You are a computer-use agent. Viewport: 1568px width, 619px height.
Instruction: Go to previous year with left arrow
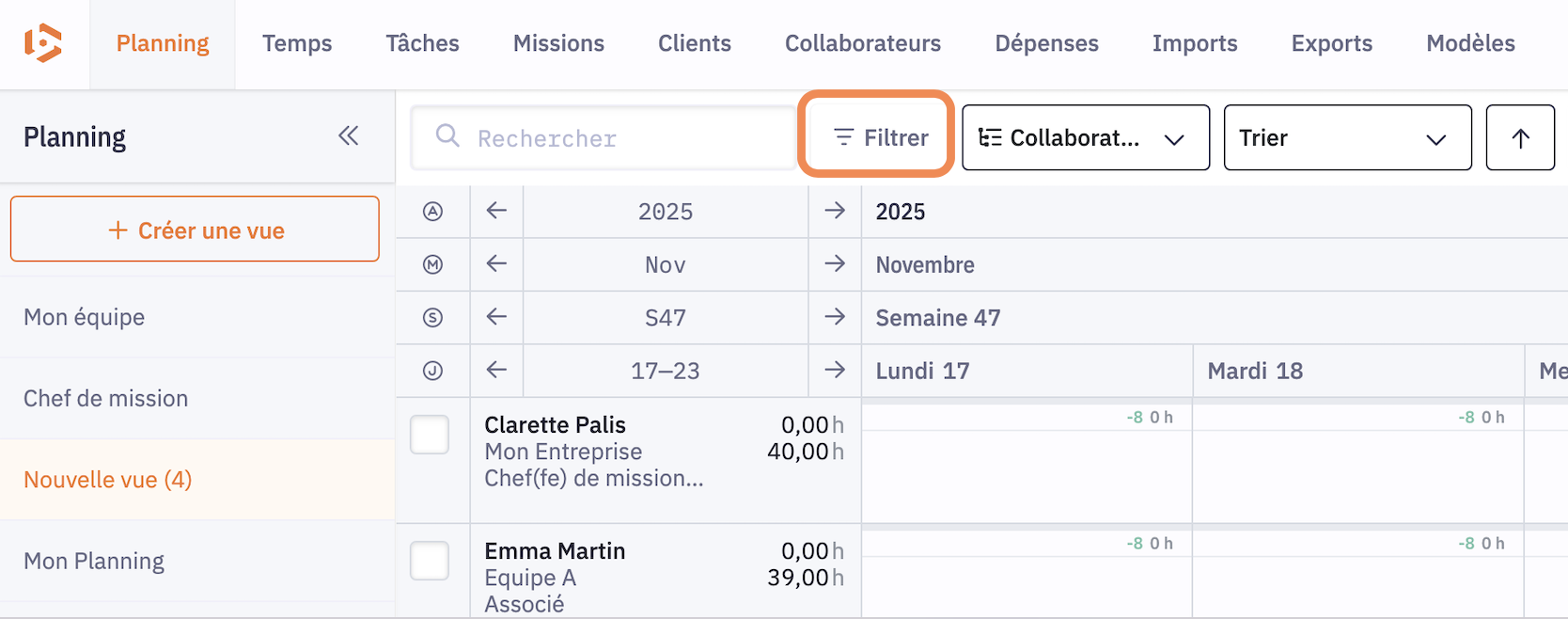[x=496, y=212]
